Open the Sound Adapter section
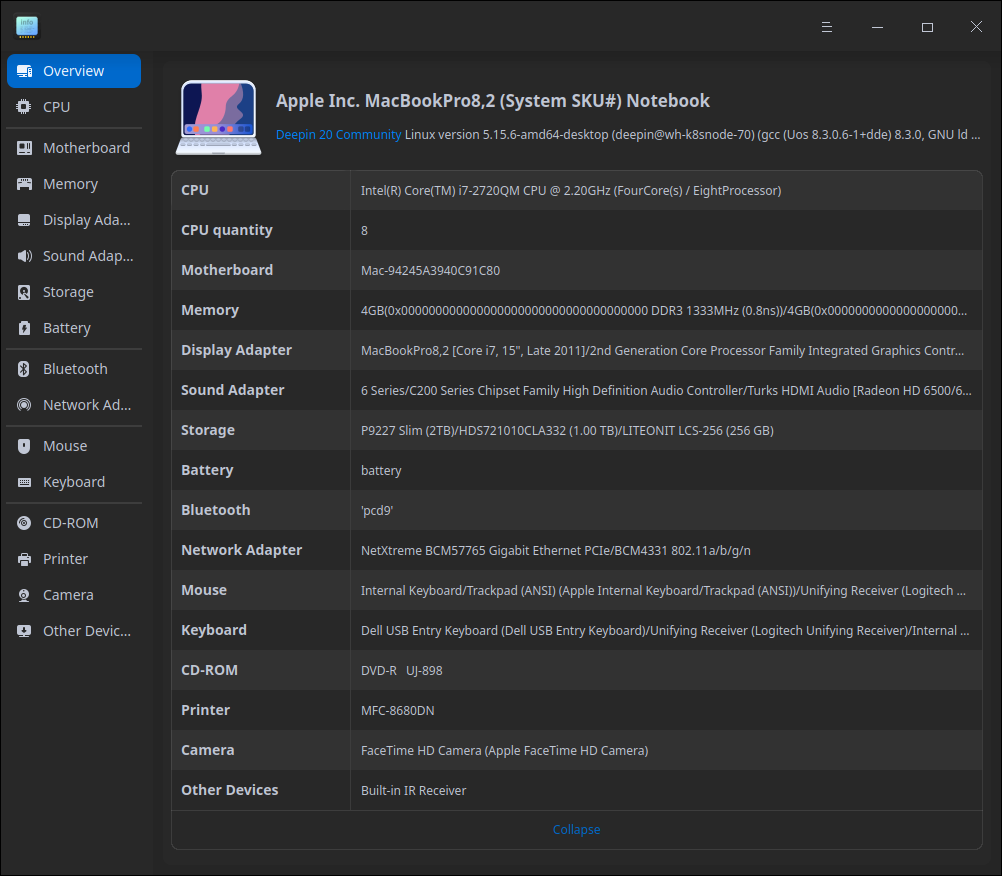The image size is (1002, 876). click(x=72, y=256)
